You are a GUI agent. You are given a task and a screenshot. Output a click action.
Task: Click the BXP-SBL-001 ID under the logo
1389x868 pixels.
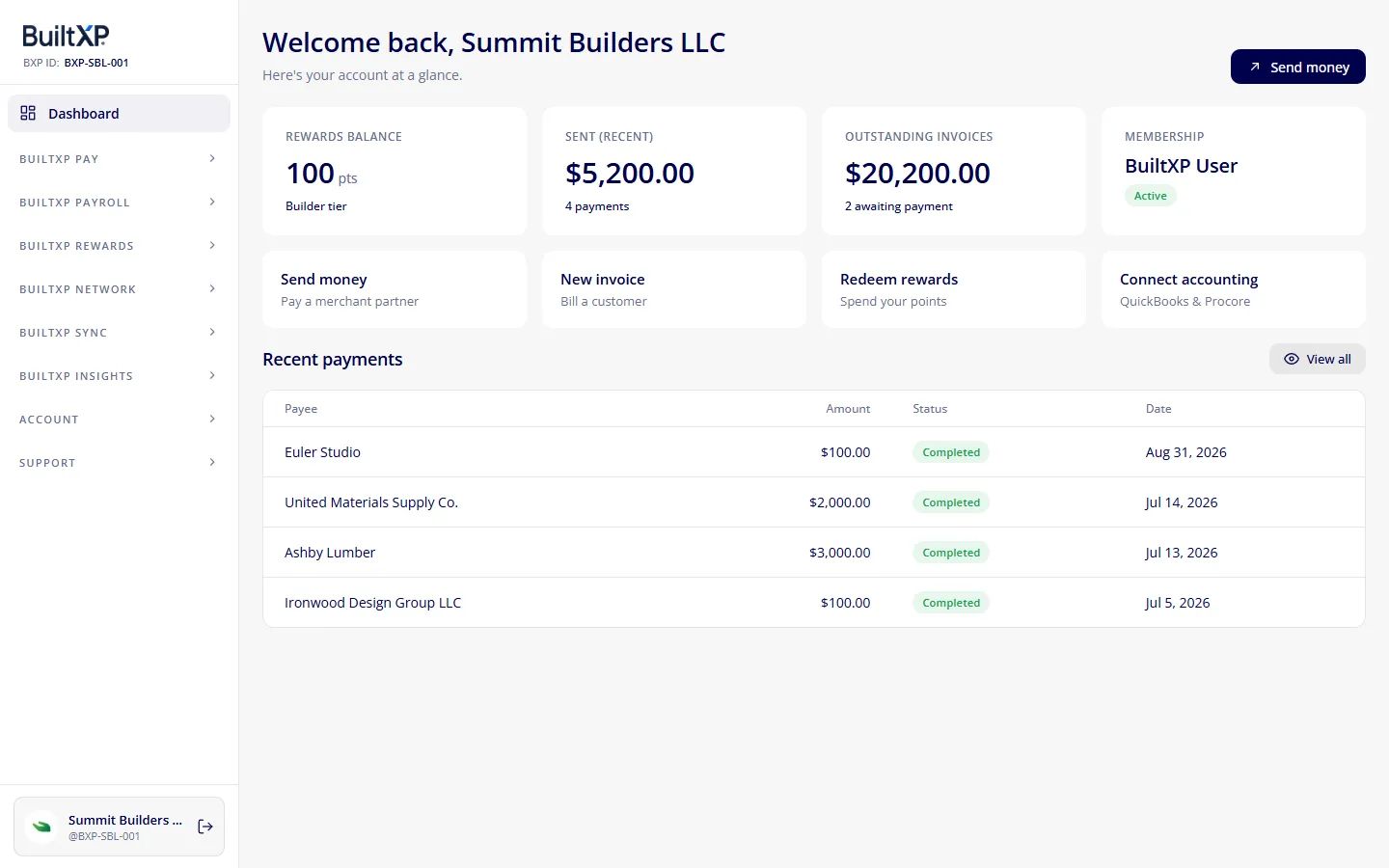pos(96,63)
